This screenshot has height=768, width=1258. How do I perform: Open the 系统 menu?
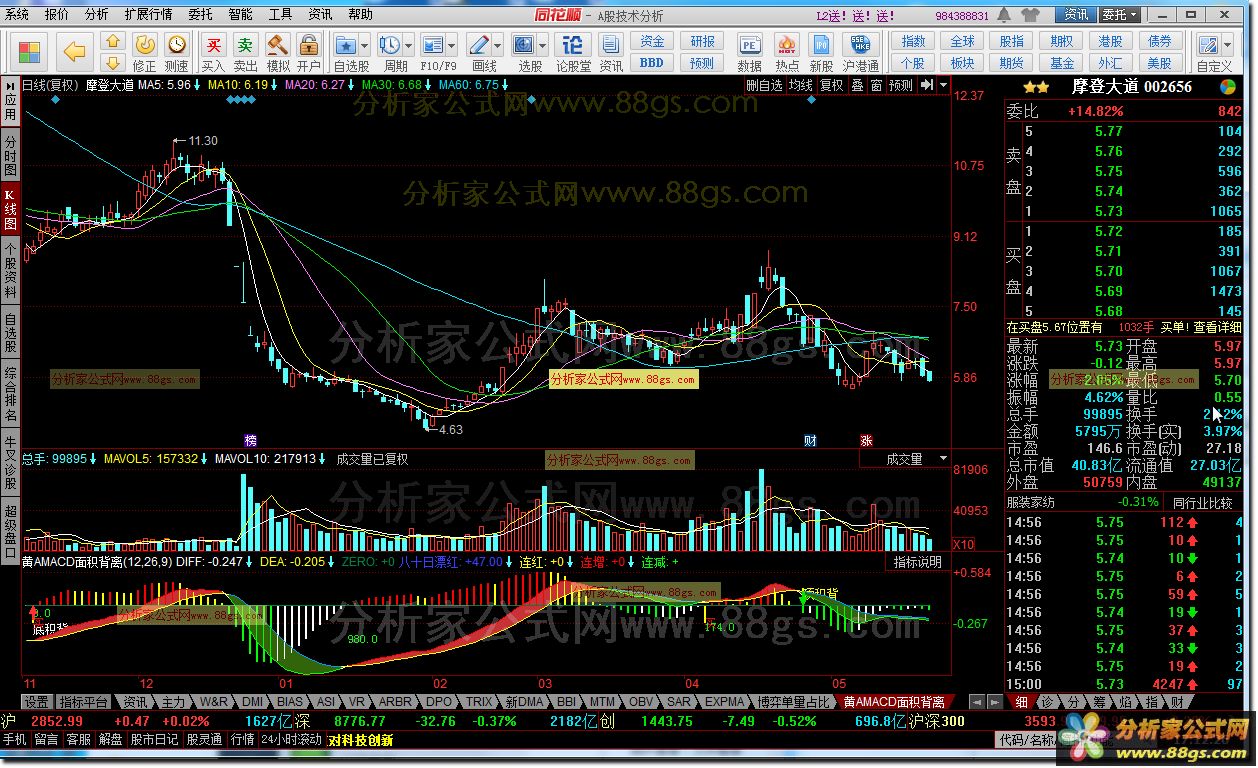coord(17,15)
